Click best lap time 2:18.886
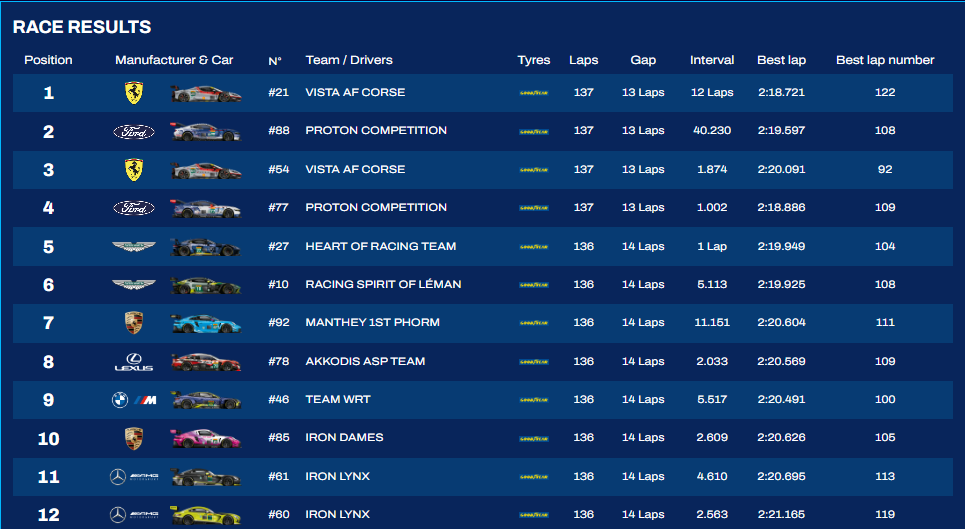 tap(782, 207)
